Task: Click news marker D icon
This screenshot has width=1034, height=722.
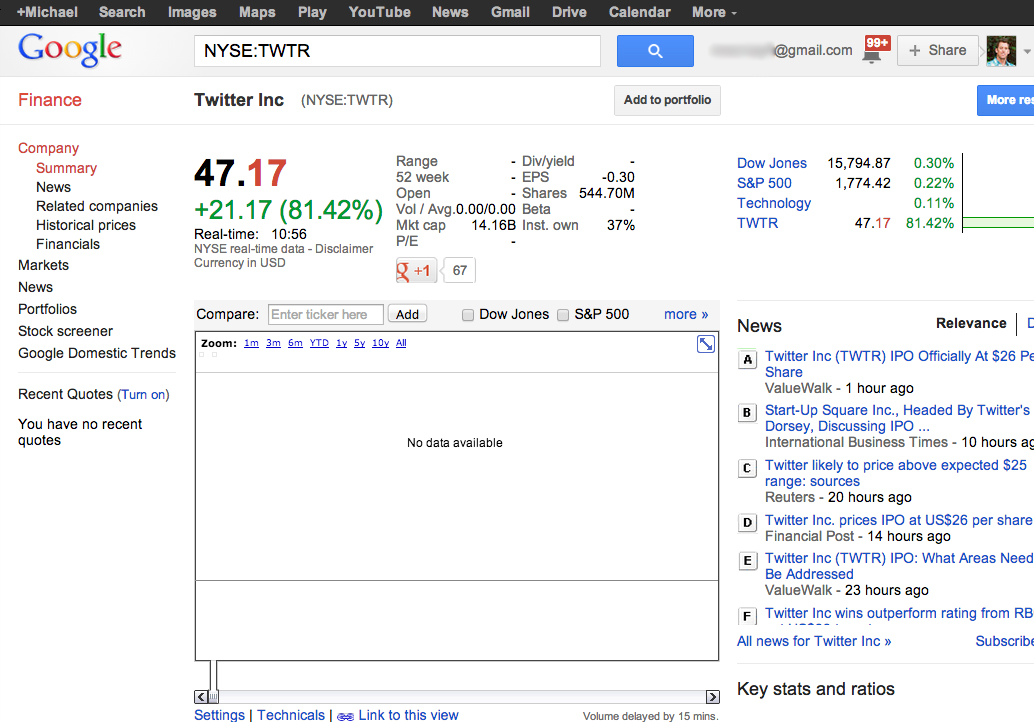Action: [747, 523]
